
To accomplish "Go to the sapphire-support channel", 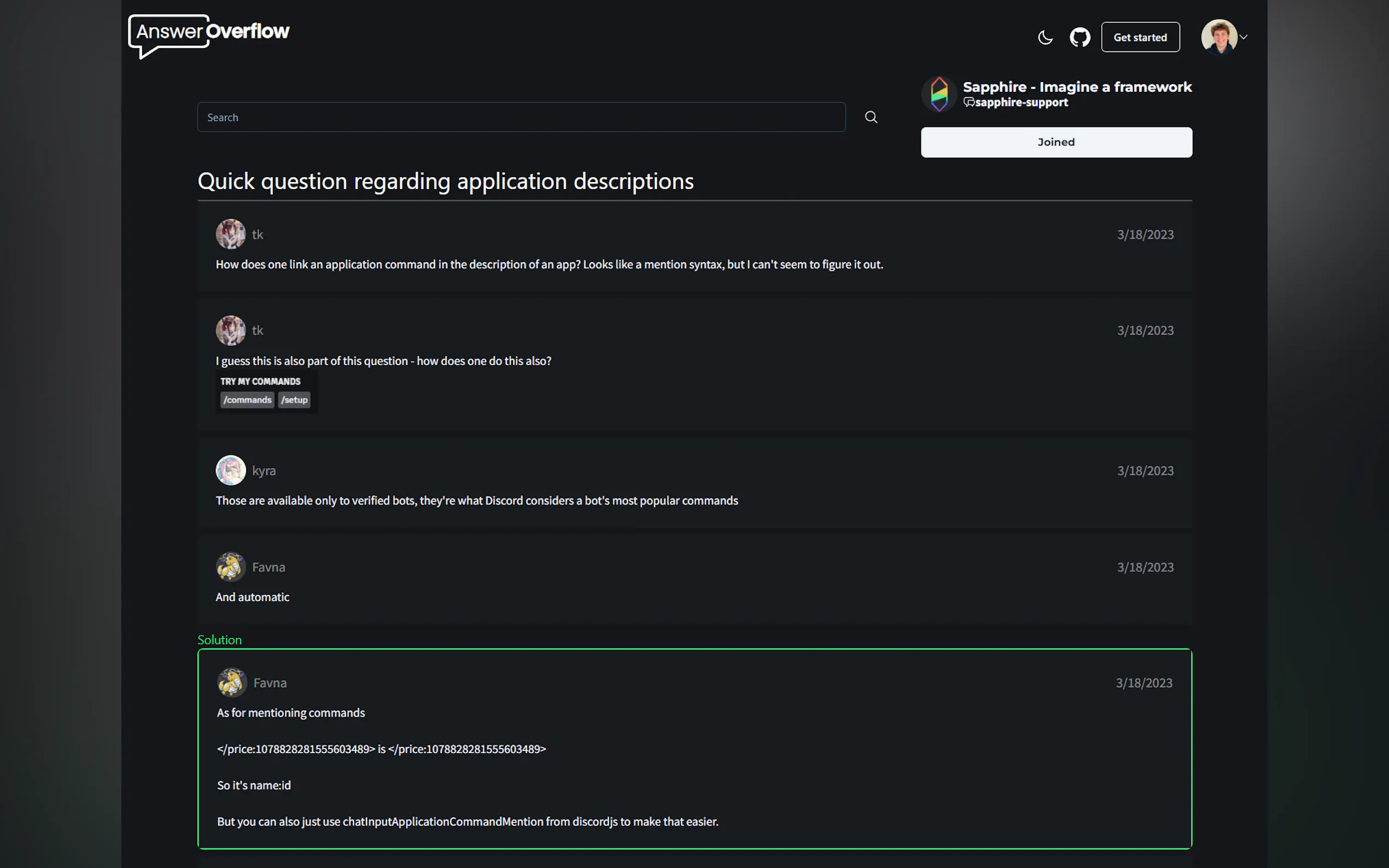I will (1021, 103).
